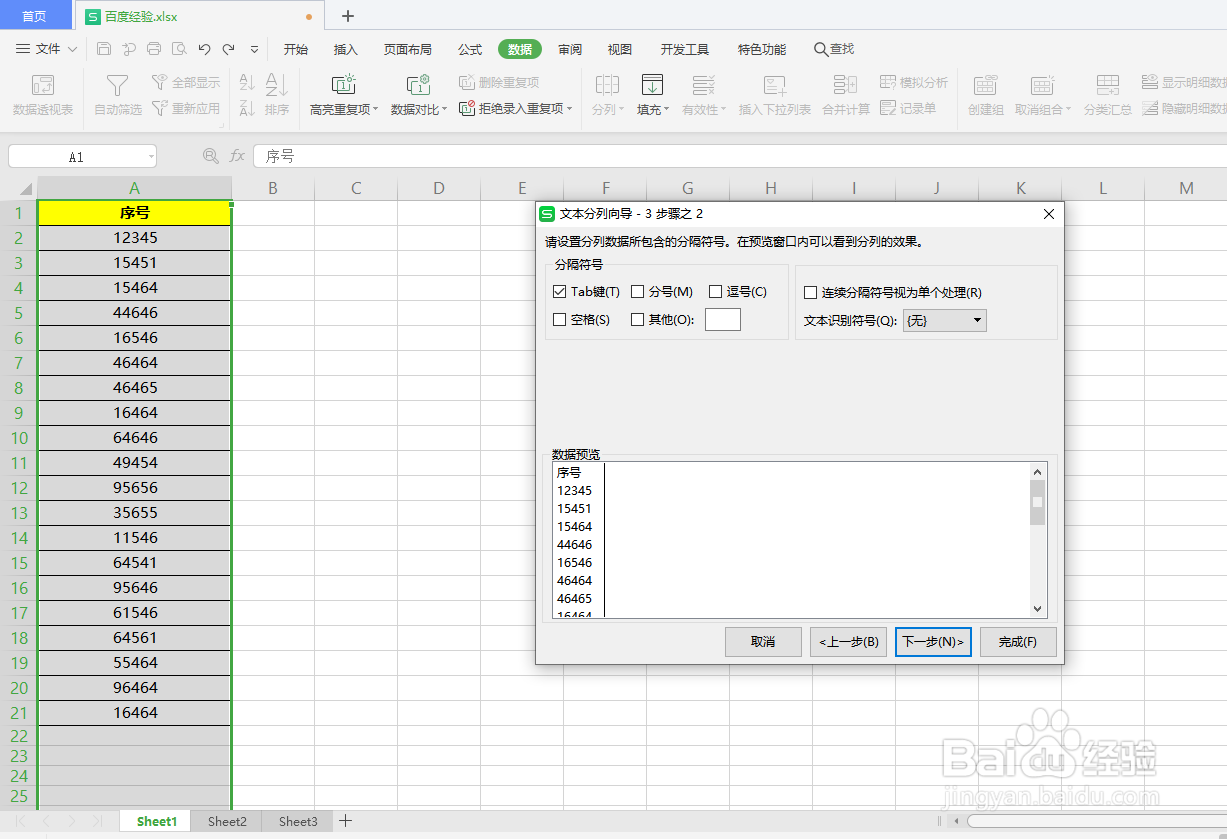Click the 下一步(N)> button
The image size is (1227, 839).
click(933, 642)
